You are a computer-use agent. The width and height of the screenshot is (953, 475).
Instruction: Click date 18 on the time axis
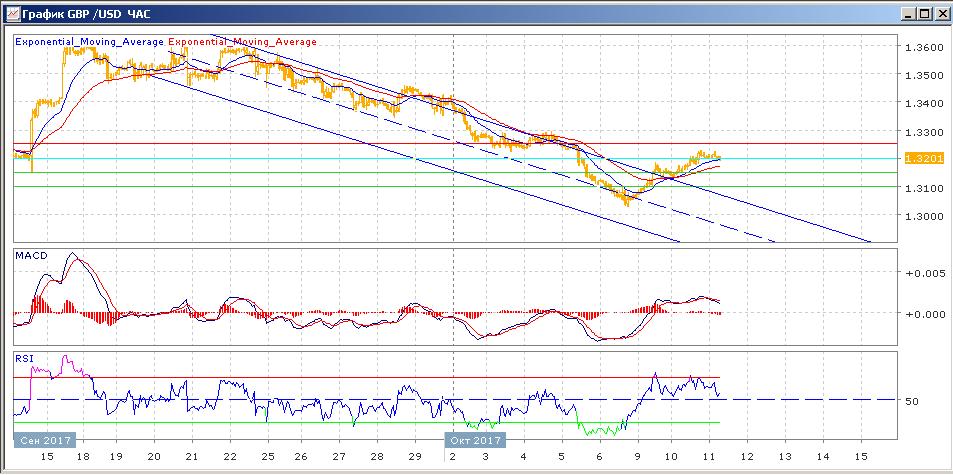tap(78, 455)
